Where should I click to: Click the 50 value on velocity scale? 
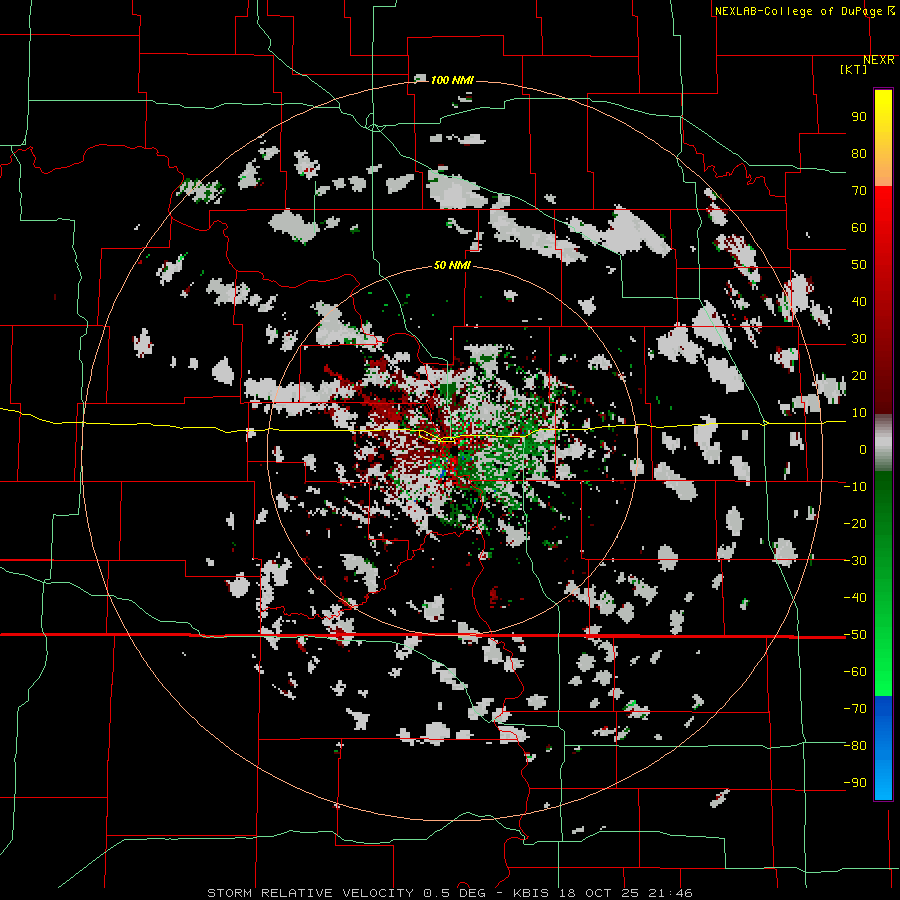[859, 265]
